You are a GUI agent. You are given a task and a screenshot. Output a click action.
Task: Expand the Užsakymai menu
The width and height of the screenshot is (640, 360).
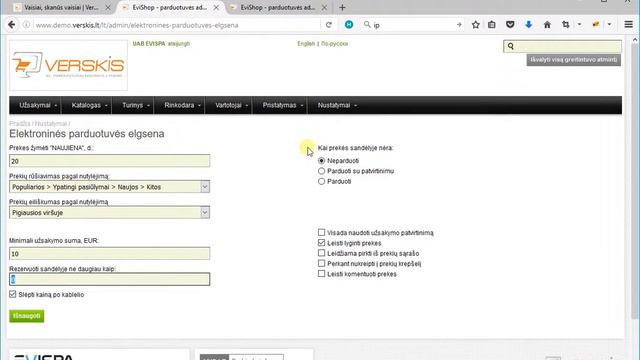pyautogui.click(x=38, y=105)
